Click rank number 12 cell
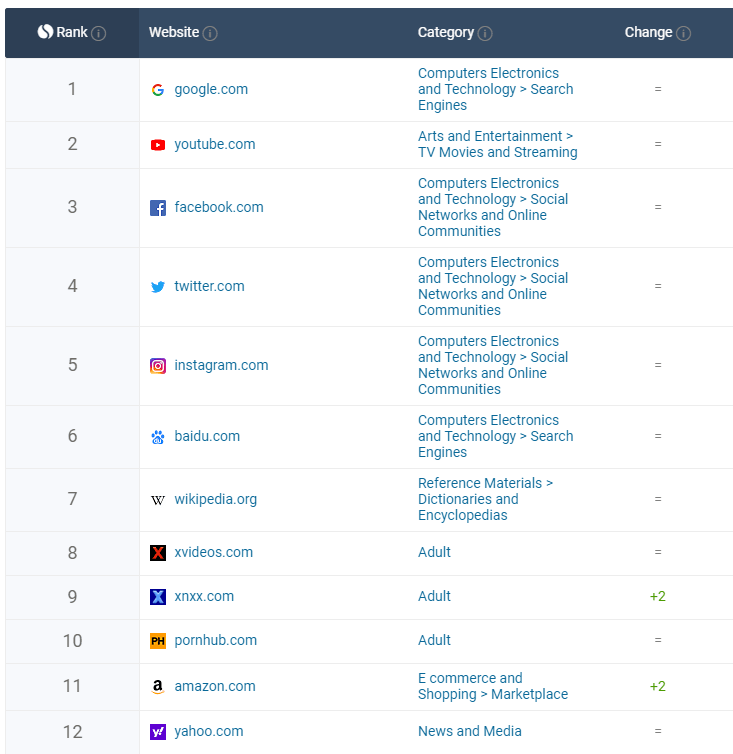Screen dimensions: 733x754 (72, 732)
